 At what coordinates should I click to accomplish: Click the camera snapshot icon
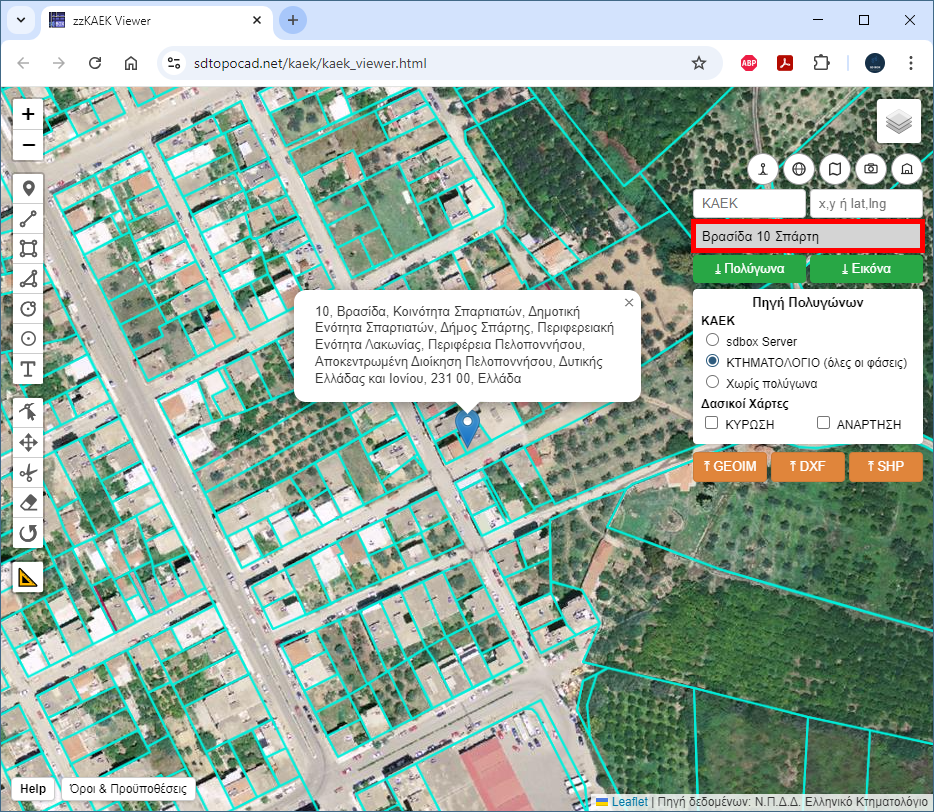pos(871,169)
